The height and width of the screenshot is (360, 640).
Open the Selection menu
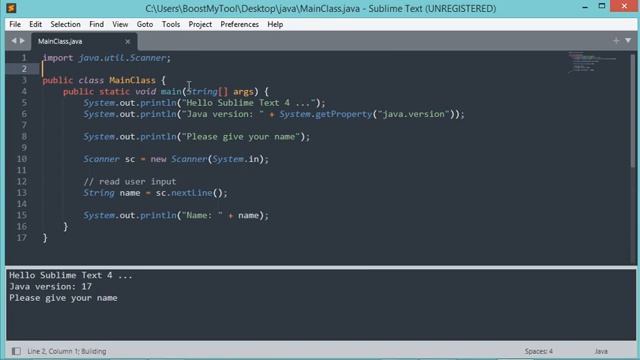click(x=65, y=24)
